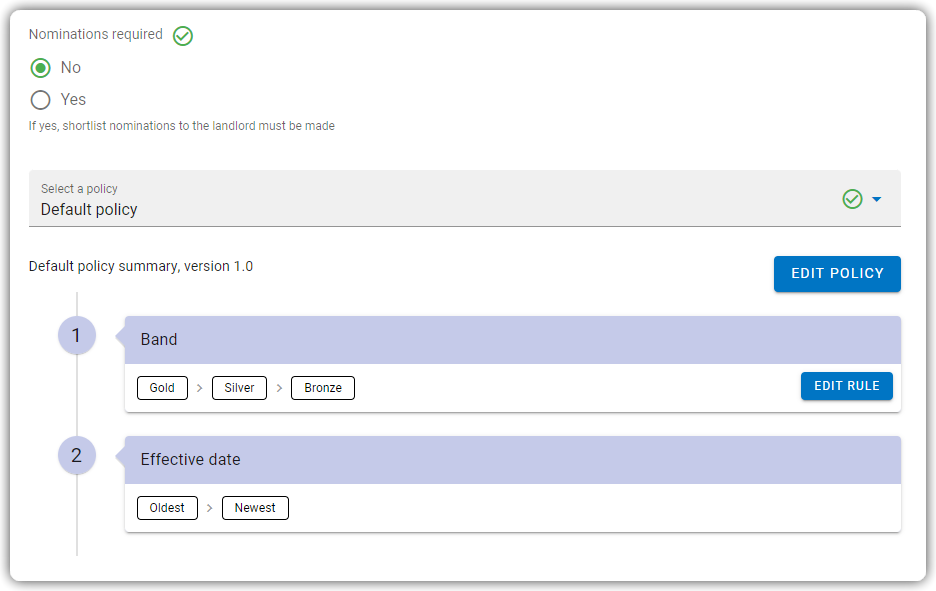Click the Bronze band chip

click(x=323, y=388)
